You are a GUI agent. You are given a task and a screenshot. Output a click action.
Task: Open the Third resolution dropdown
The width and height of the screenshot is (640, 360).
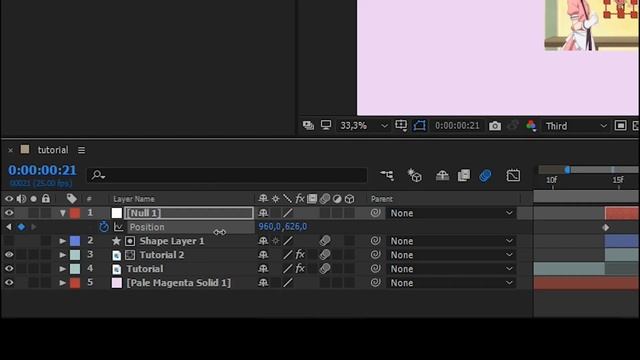[x=576, y=126]
